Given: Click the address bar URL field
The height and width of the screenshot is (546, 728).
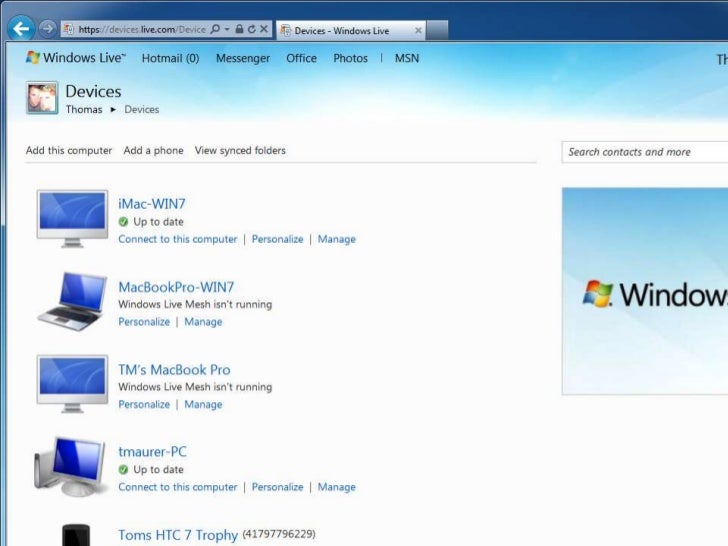Looking at the screenshot, I should (142, 29).
